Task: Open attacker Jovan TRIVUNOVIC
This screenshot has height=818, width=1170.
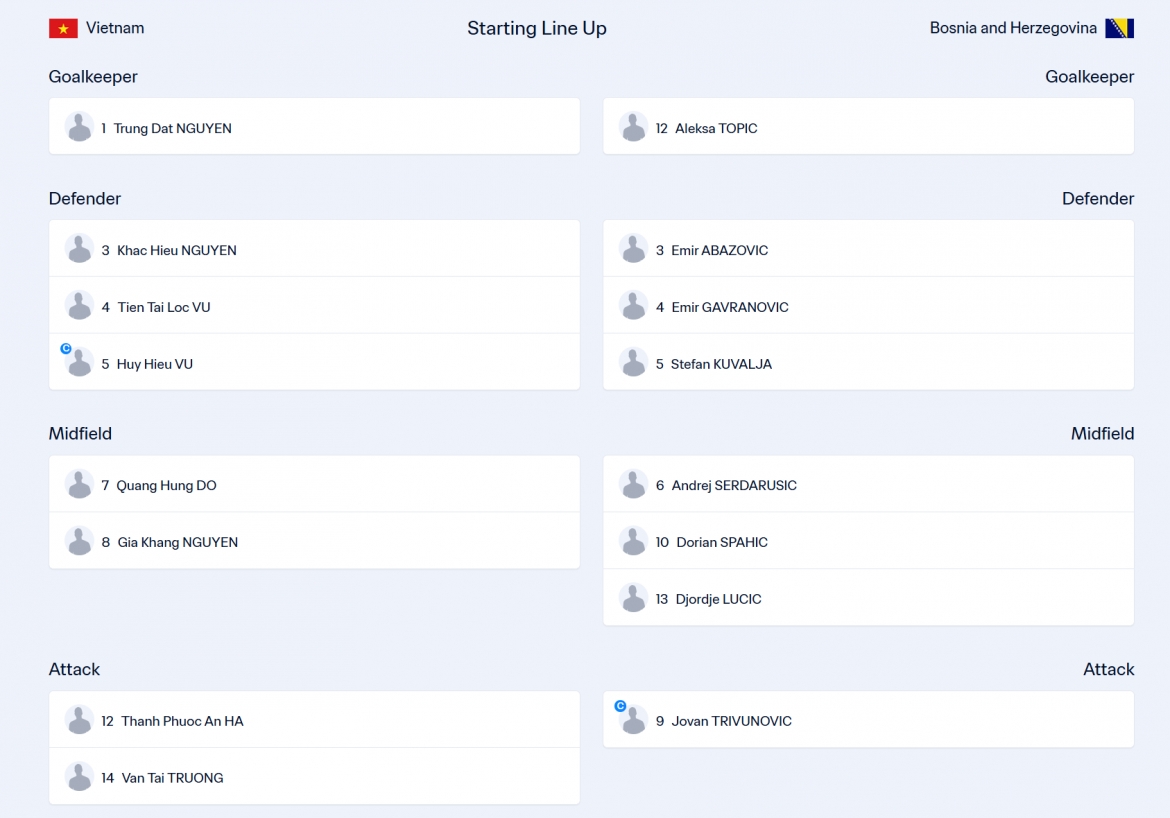Action: click(x=869, y=719)
